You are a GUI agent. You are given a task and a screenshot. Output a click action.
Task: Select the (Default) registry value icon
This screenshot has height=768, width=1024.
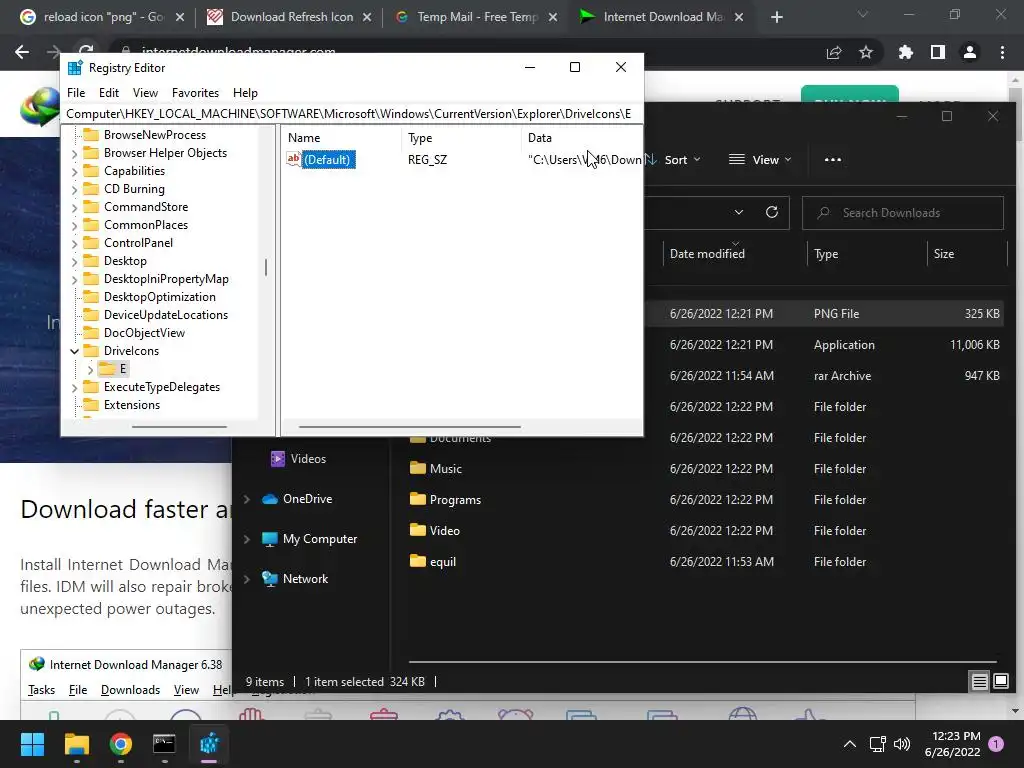coord(293,159)
